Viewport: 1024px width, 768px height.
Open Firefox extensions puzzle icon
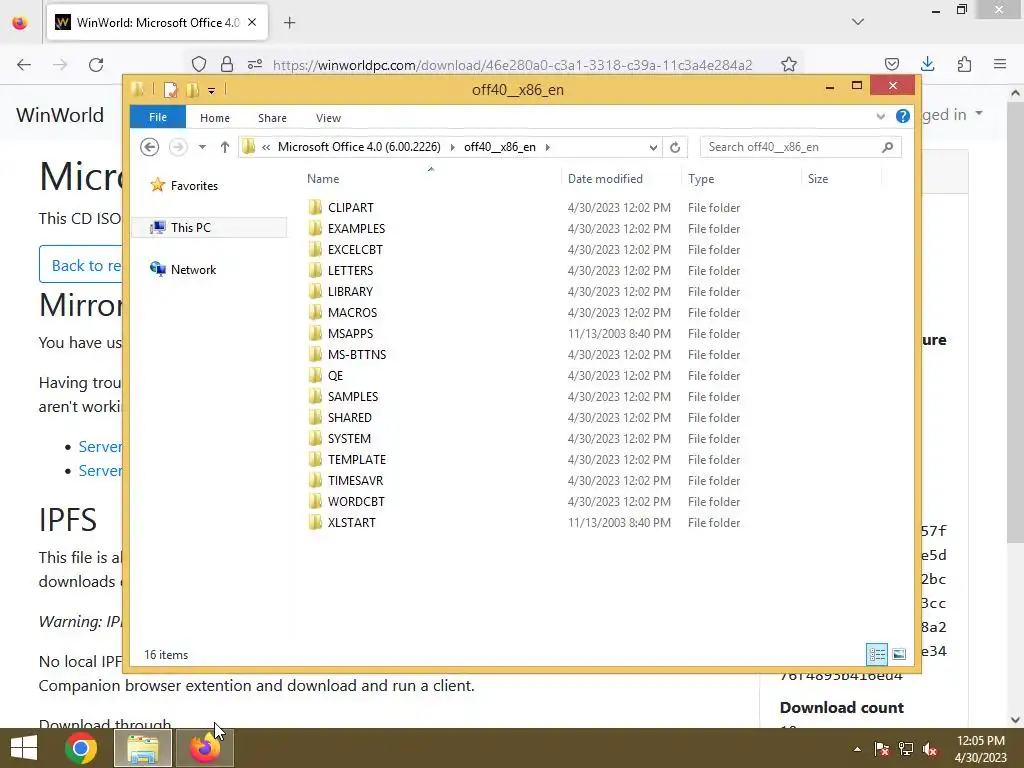[x=964, y=64]
